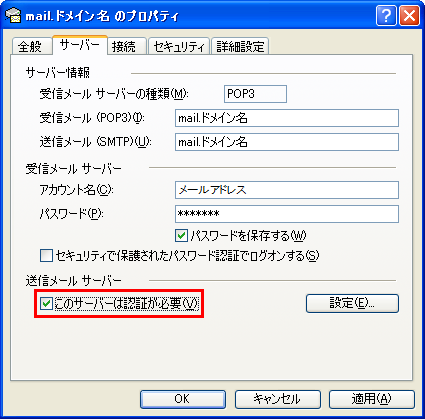Close the properties dialog with X

[x=409, y=15]
